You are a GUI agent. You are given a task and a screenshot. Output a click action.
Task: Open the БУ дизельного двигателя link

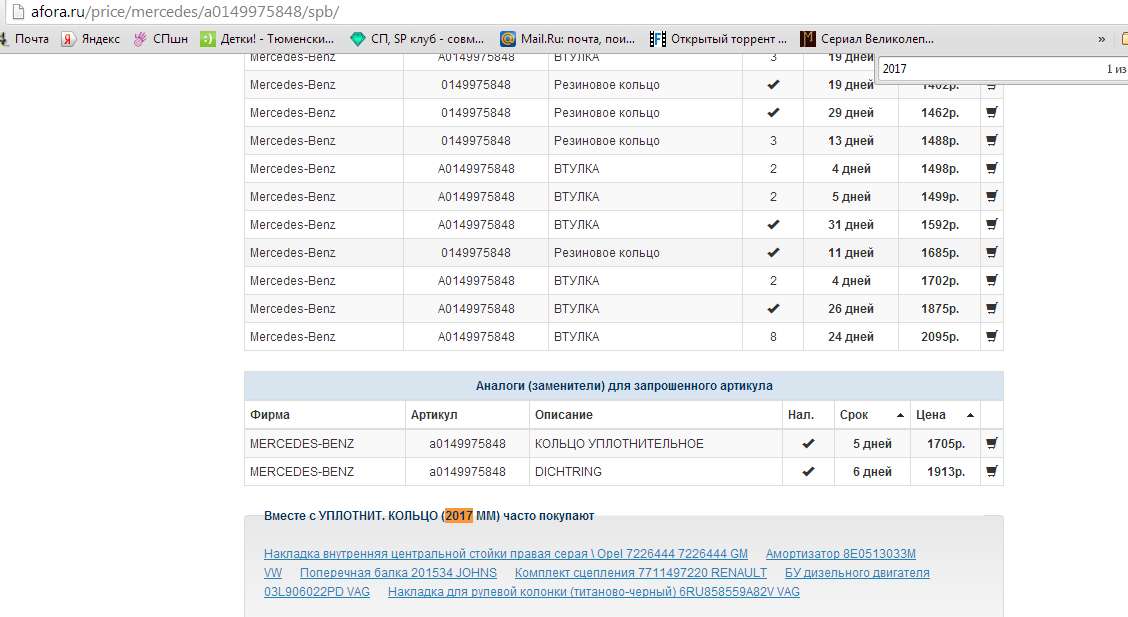coord(857,573)
